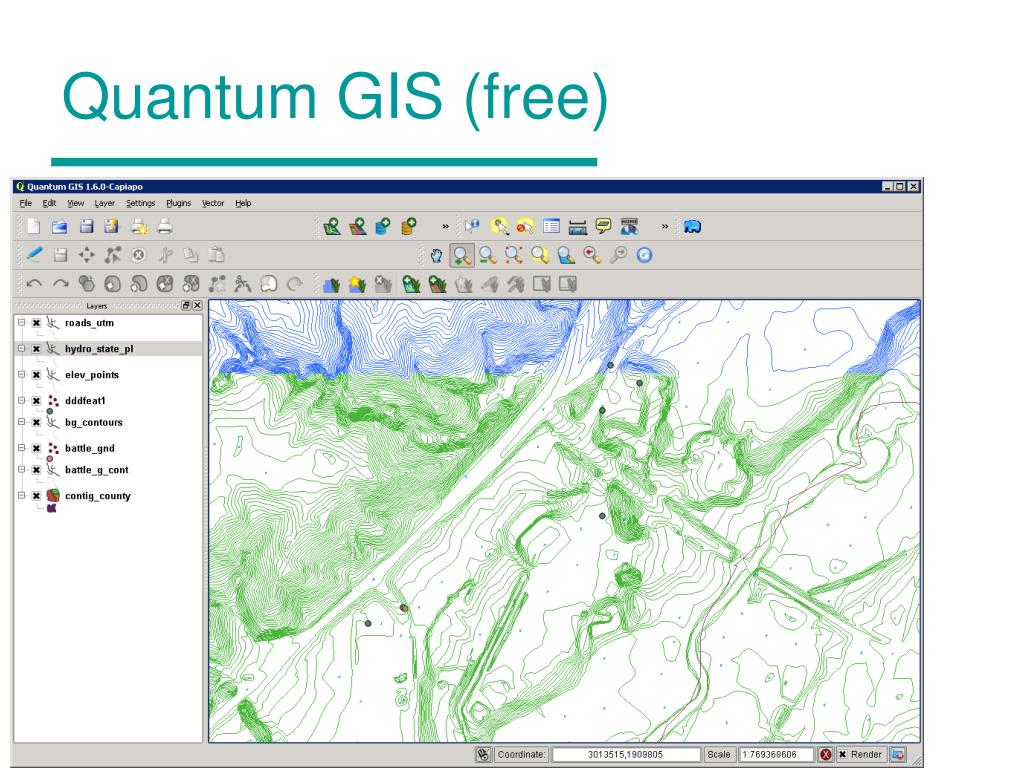This screenshot has width=1024, height=768.
Task: Select the hydro_state_pl layer name
Action: coord(99,349)
